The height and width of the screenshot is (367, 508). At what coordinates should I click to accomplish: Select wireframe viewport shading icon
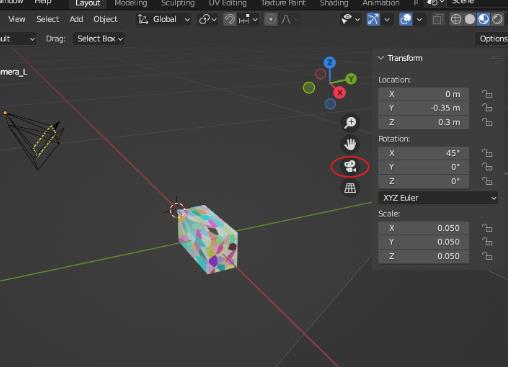coord(456,19)
